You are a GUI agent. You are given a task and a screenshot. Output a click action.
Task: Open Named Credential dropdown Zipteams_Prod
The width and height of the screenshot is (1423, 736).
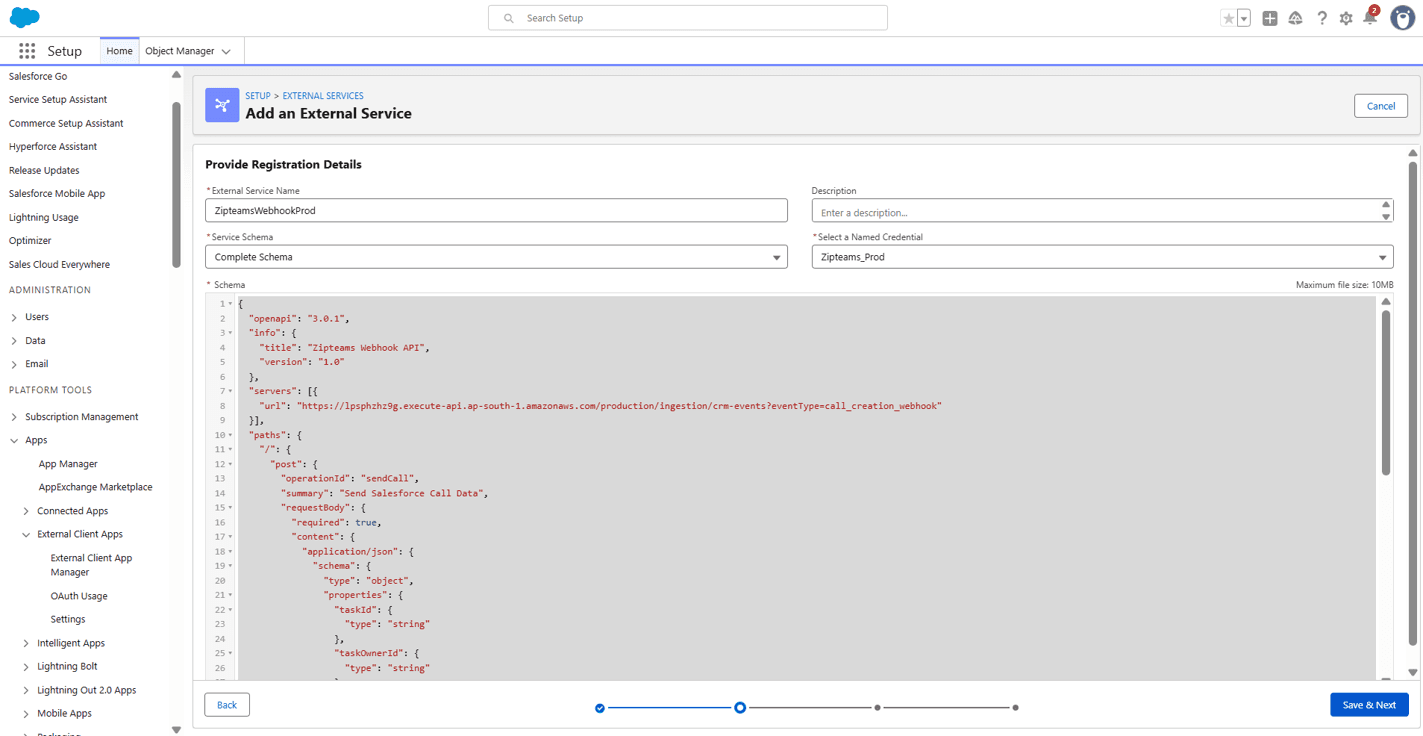pyautogui.click(x=1102, y=257)
